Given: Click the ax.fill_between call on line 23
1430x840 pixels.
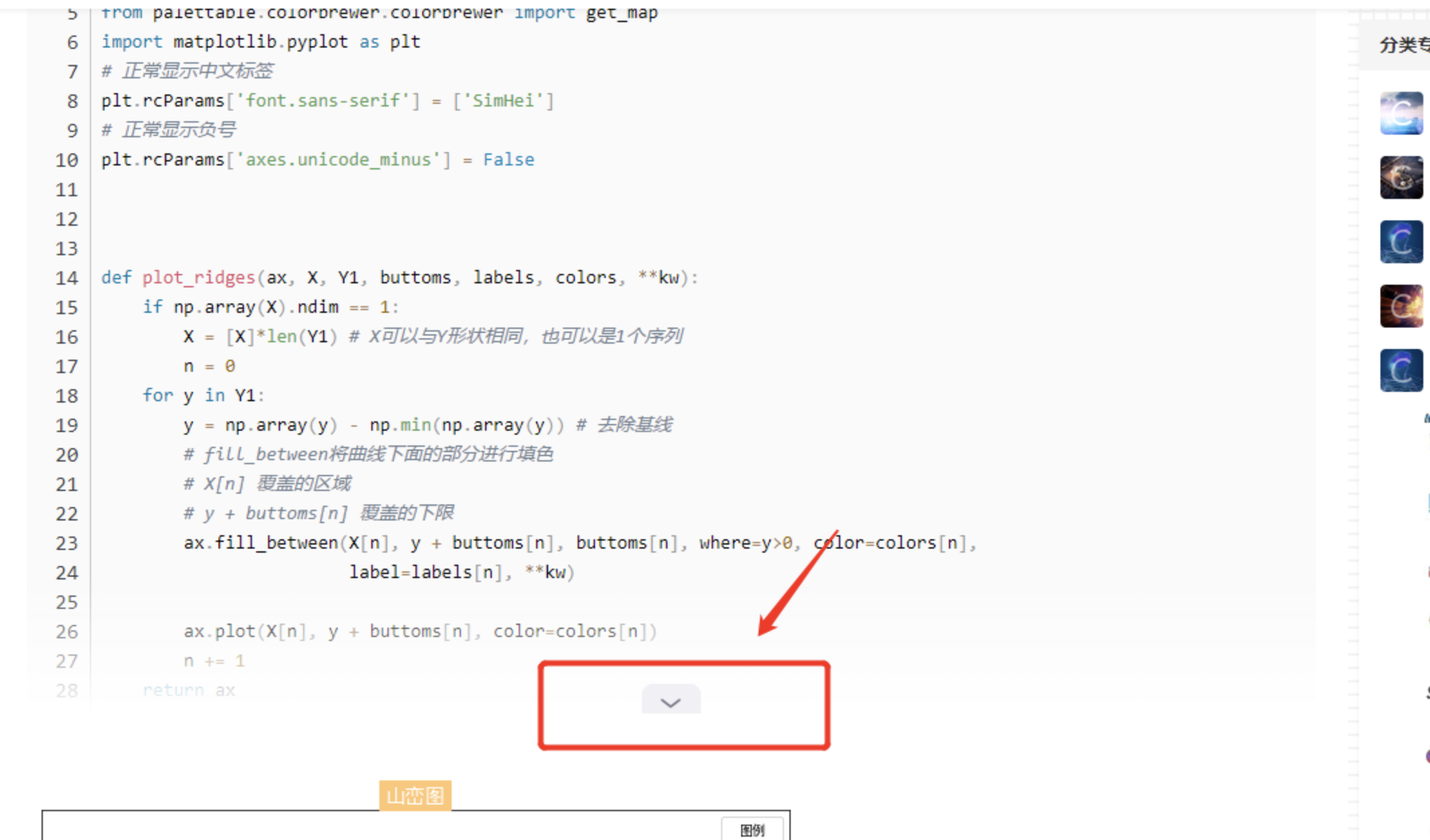Looking at the screenshot, I should click(x=261, y=543).
